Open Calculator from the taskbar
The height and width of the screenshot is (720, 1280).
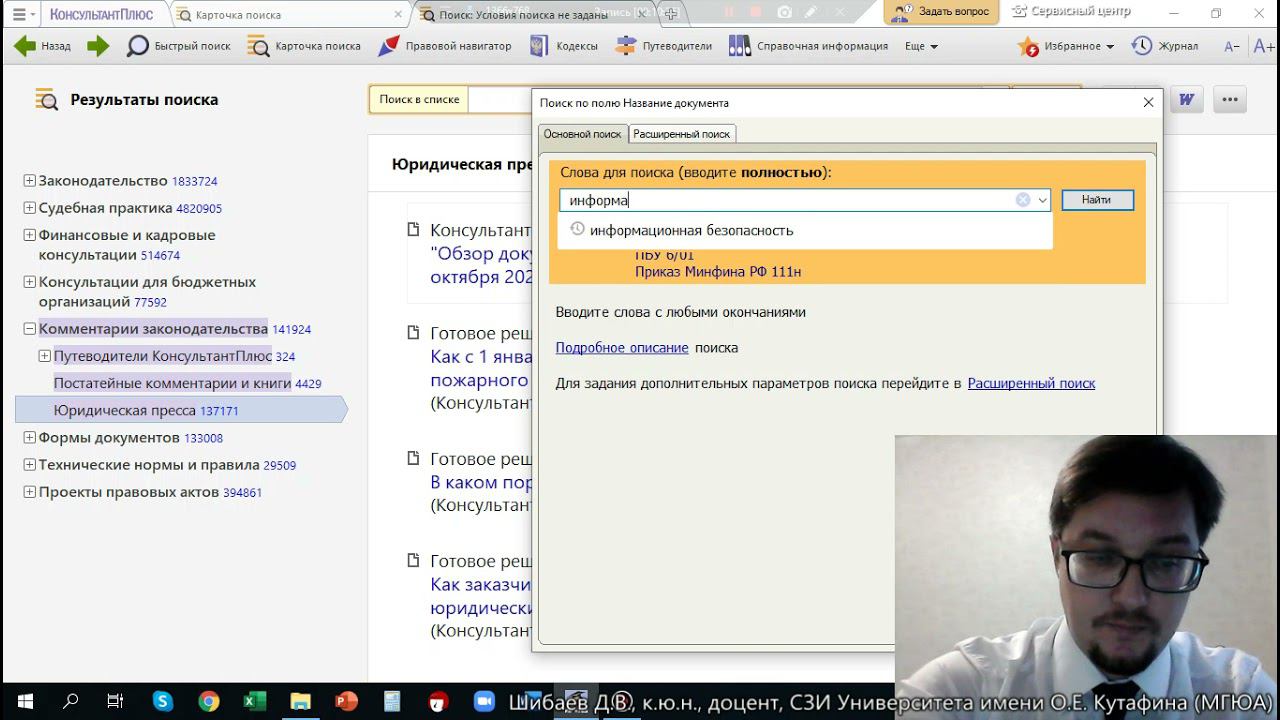click(x=392, y=701)
